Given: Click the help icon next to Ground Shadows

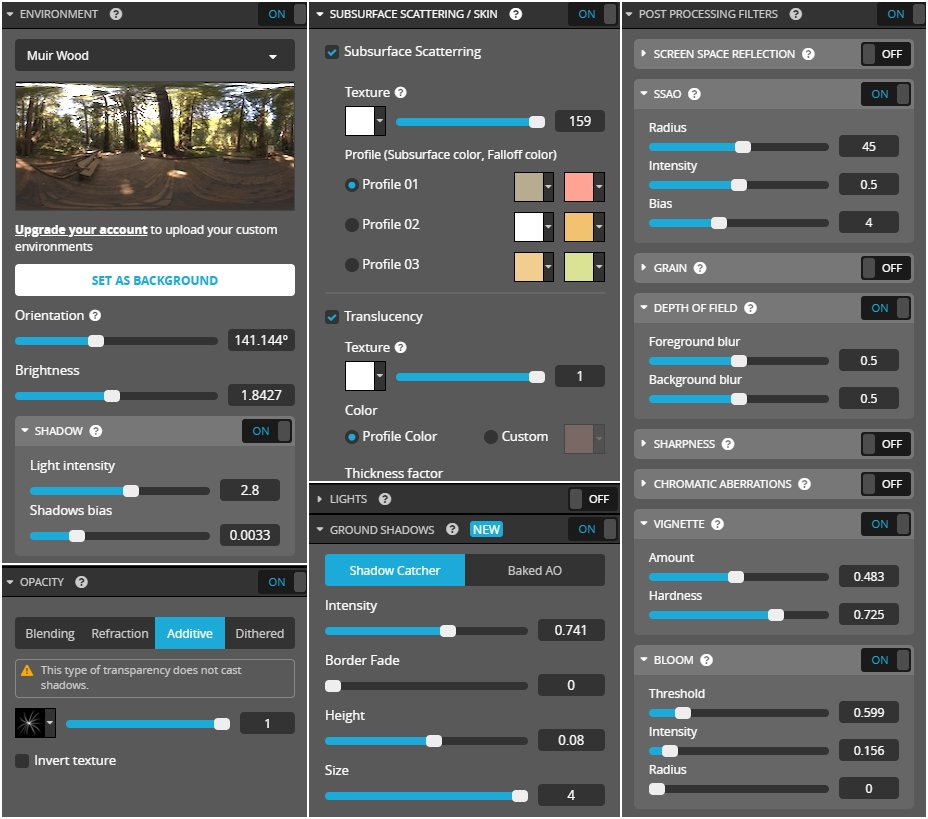Looking at the screenshot, I should coord(452,529).
